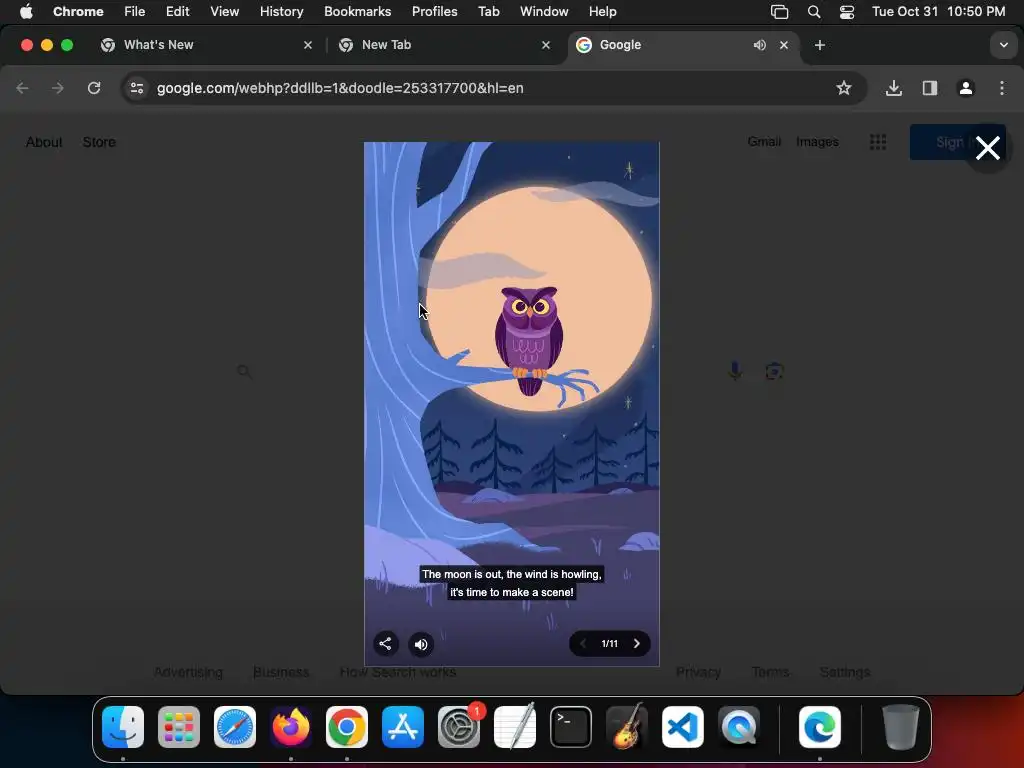Mute the Google tab audio
The height and width of the screenshot is (768, 1024).
pos(760,45)
